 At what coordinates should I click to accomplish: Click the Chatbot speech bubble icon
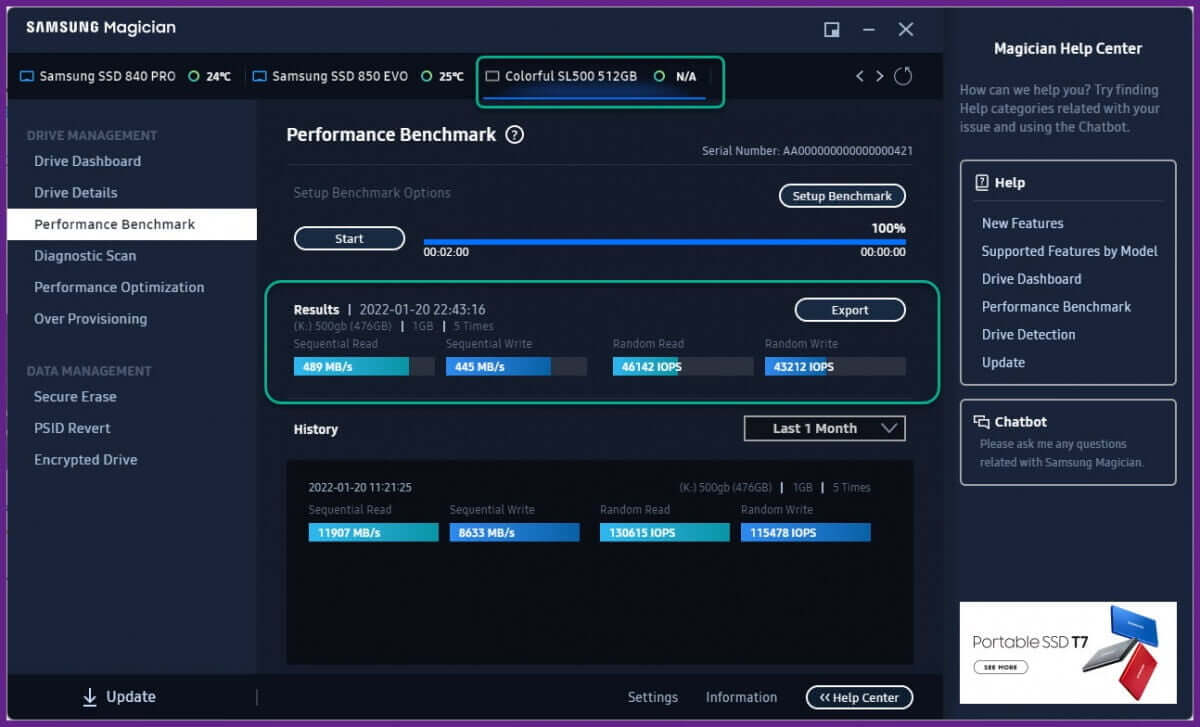(982, 422)
